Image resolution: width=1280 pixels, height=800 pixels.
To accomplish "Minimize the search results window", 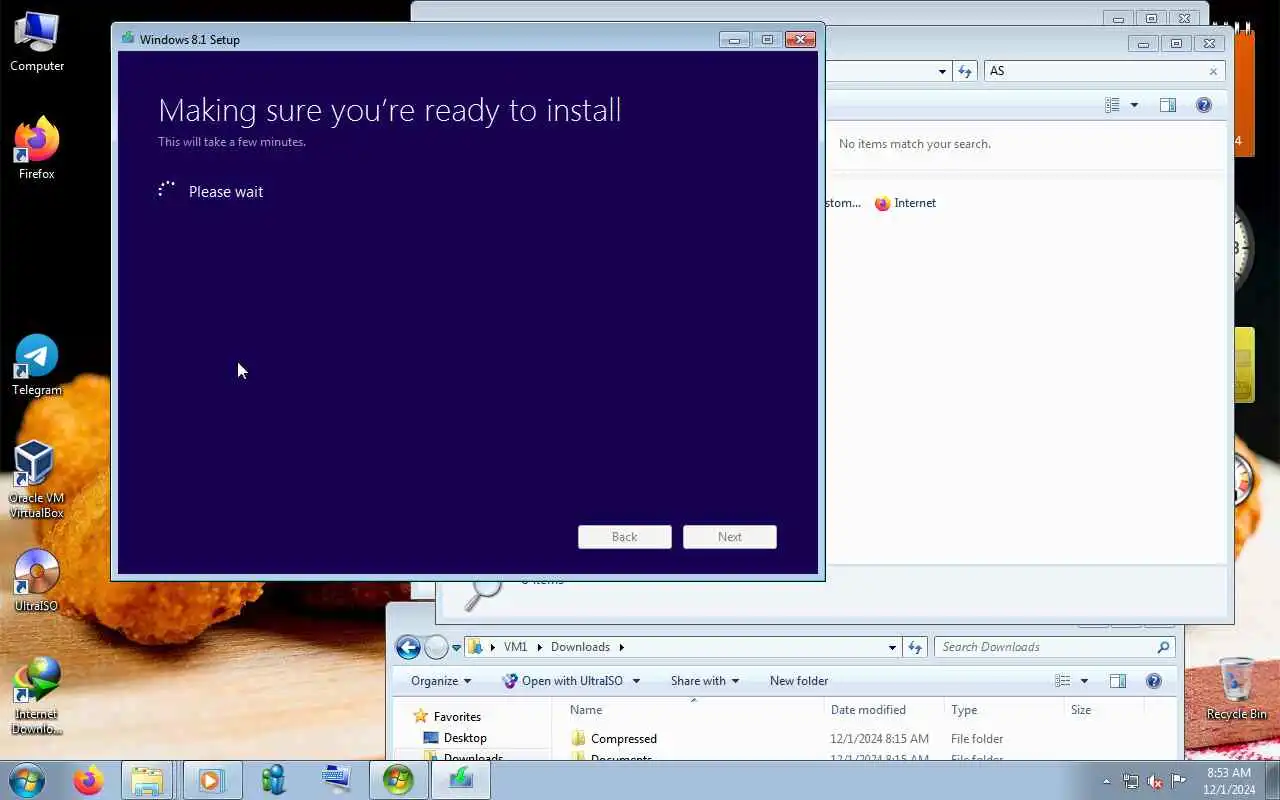I will [1143, 44].
